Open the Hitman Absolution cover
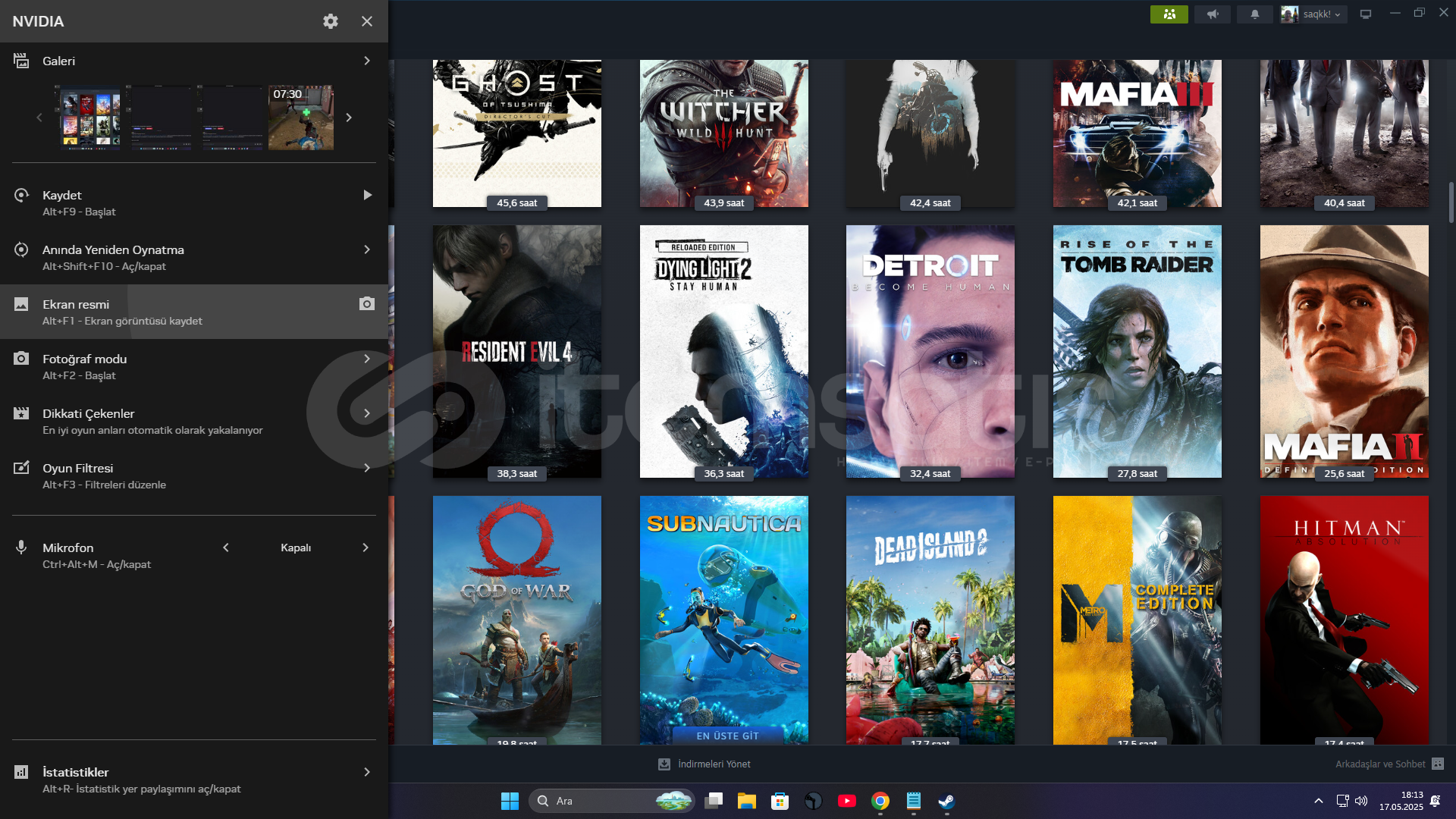1456x819 pixels. coord(1345,620)
